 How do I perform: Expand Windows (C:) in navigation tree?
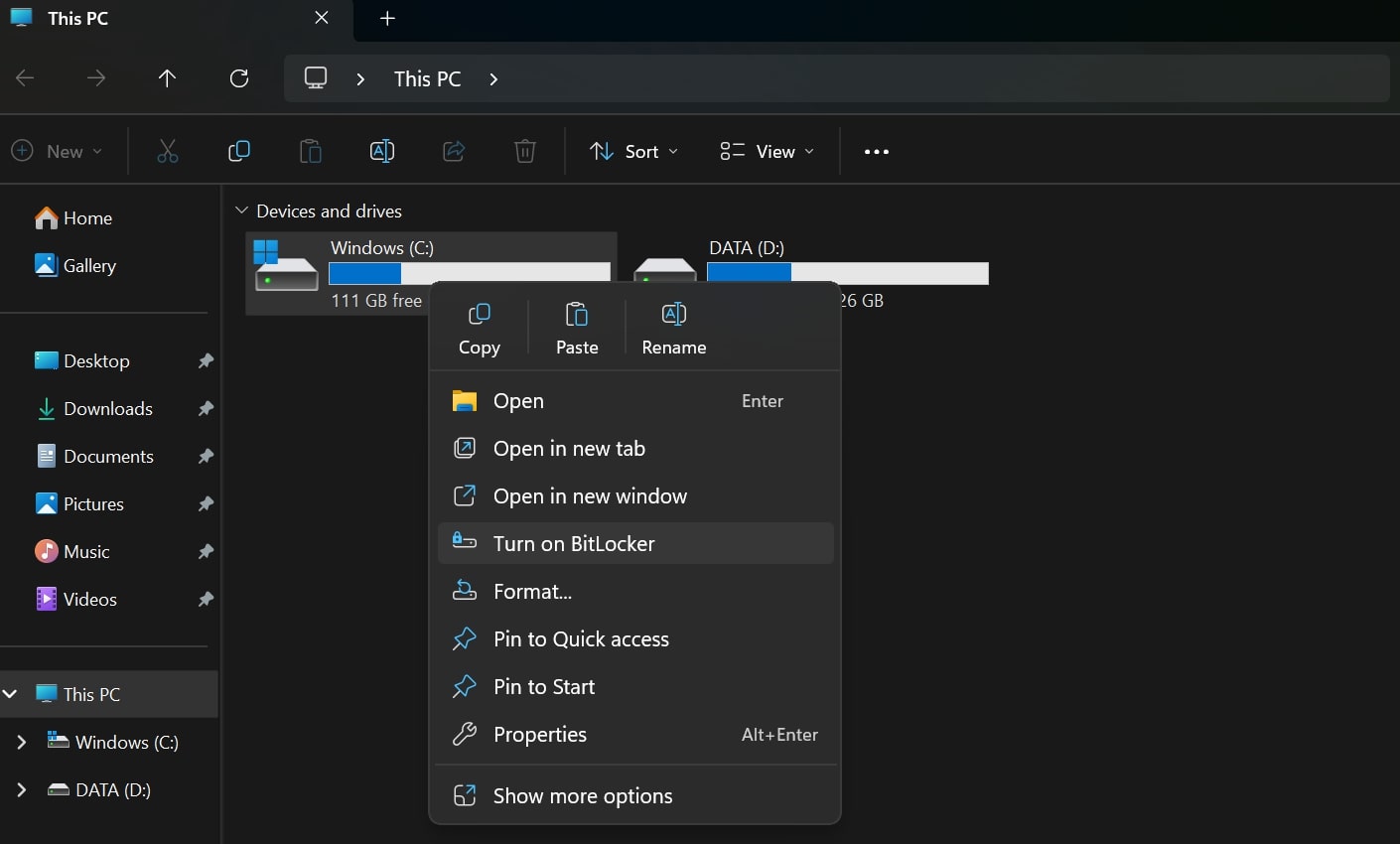coord(22,743)
